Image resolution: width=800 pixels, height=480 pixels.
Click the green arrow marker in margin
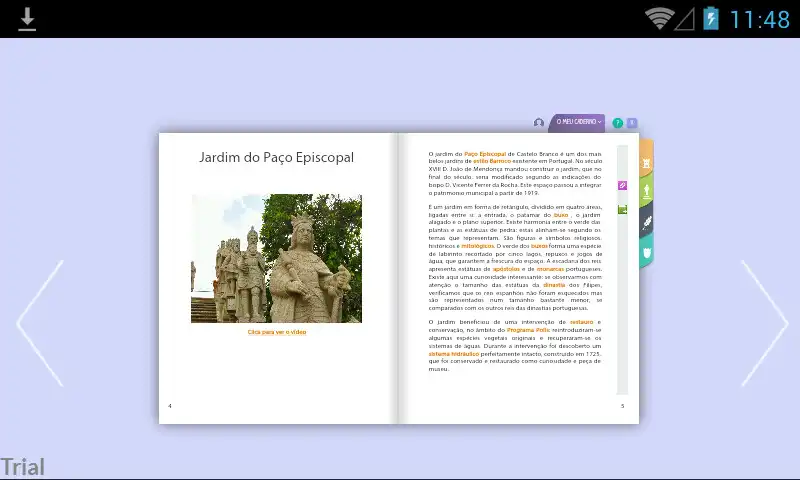coord(622,210)
